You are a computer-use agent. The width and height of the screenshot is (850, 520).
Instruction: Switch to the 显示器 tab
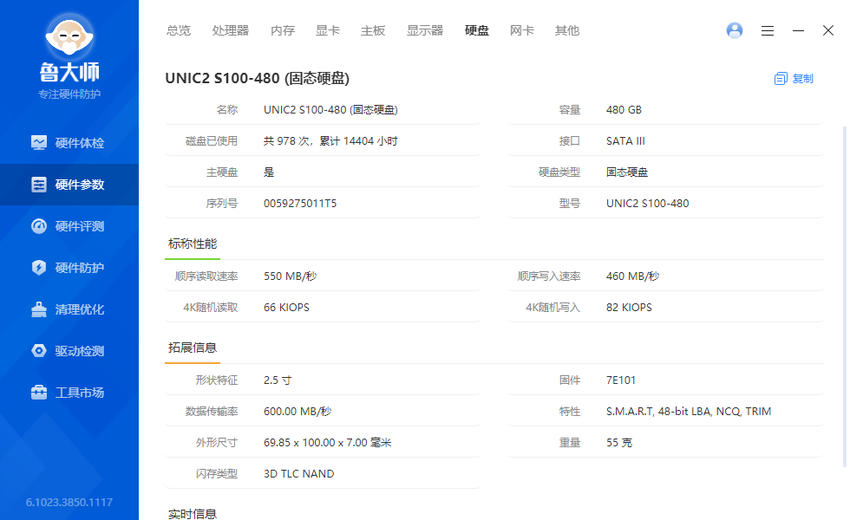click(x=425, y=30)
